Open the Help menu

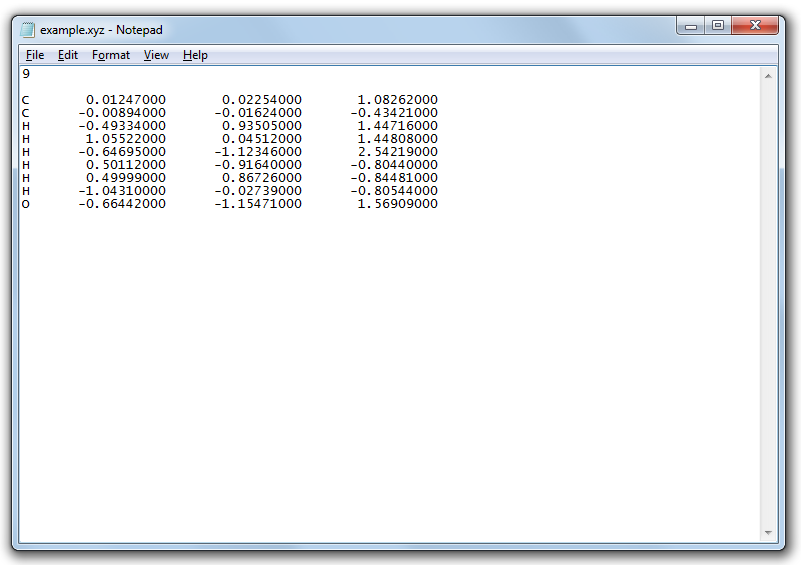click(195, 55)
